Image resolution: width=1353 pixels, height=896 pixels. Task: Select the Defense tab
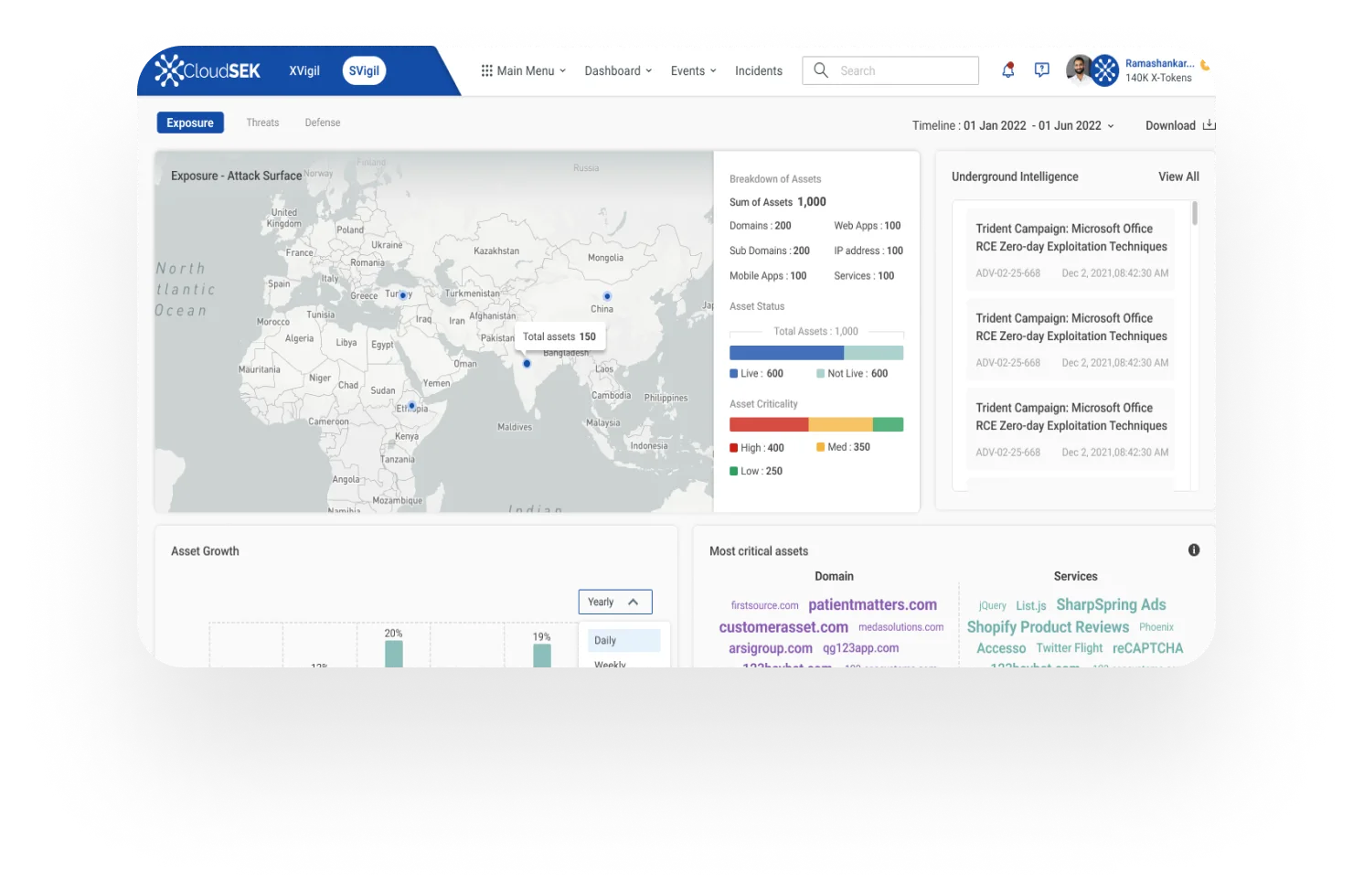[x=323, y=123]
